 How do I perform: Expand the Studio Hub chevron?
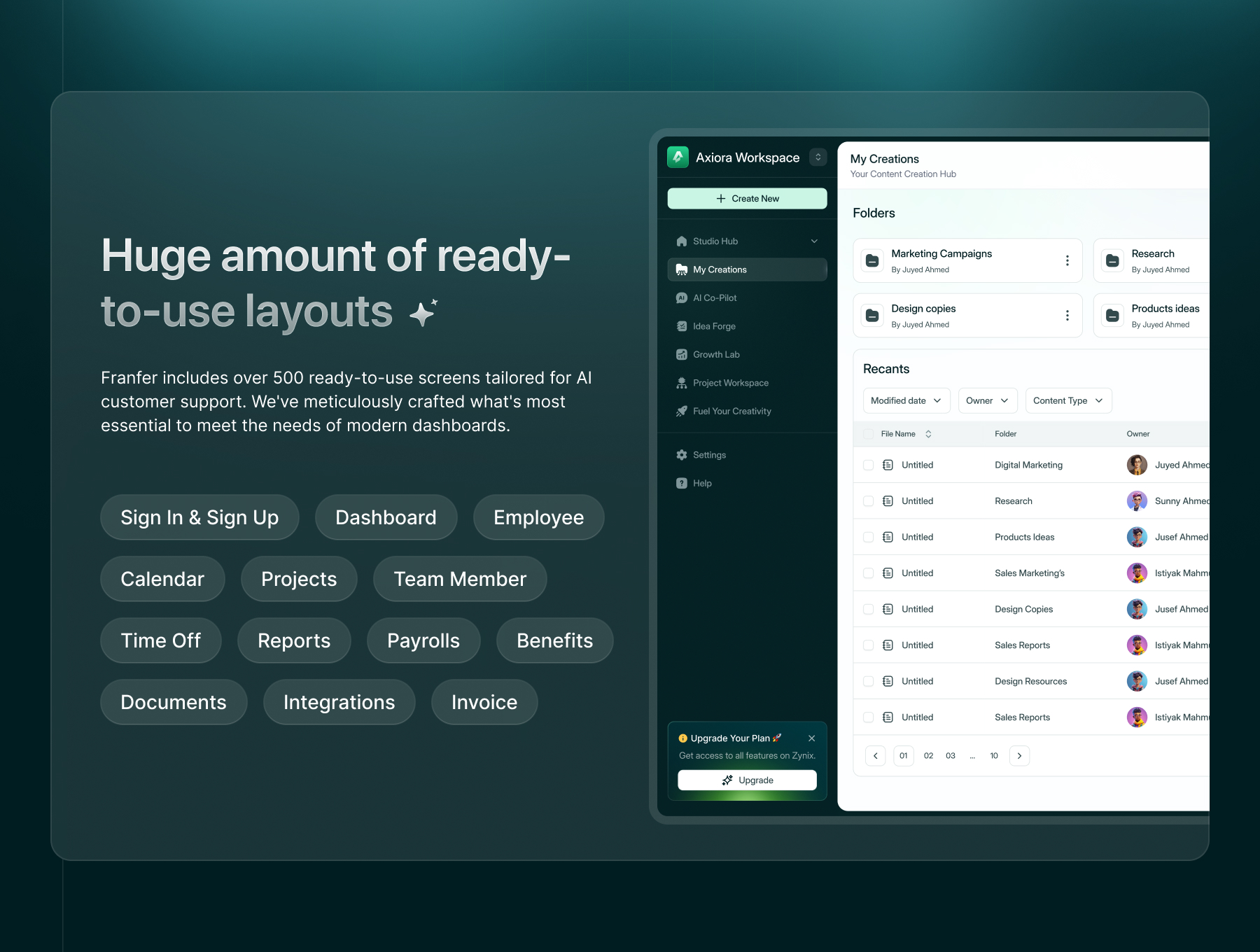[814, 241]
